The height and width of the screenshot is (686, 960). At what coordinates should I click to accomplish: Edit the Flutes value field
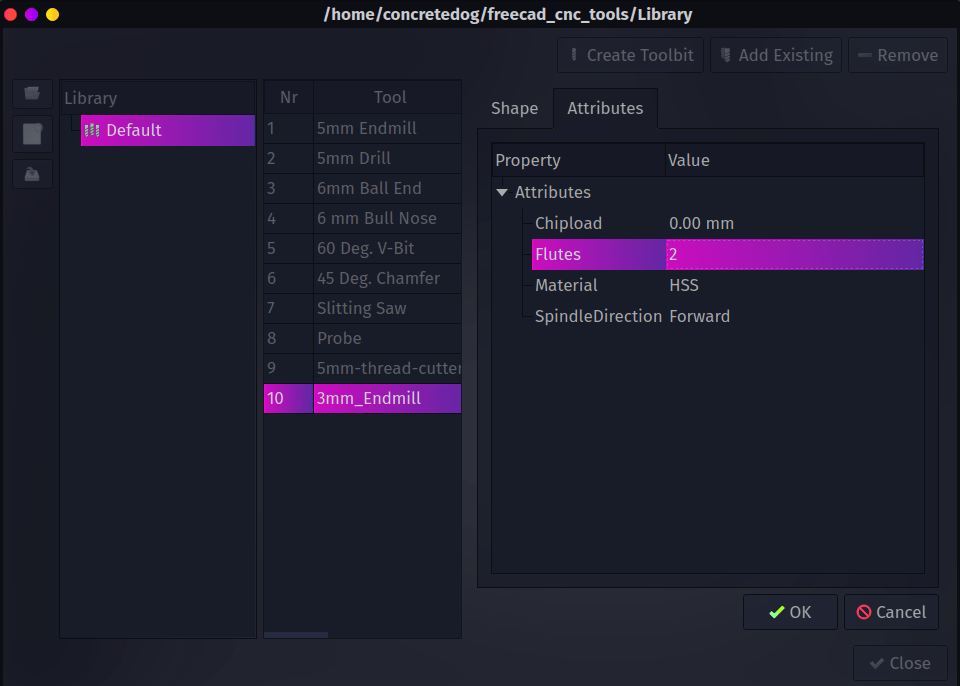tap(794, 254)
